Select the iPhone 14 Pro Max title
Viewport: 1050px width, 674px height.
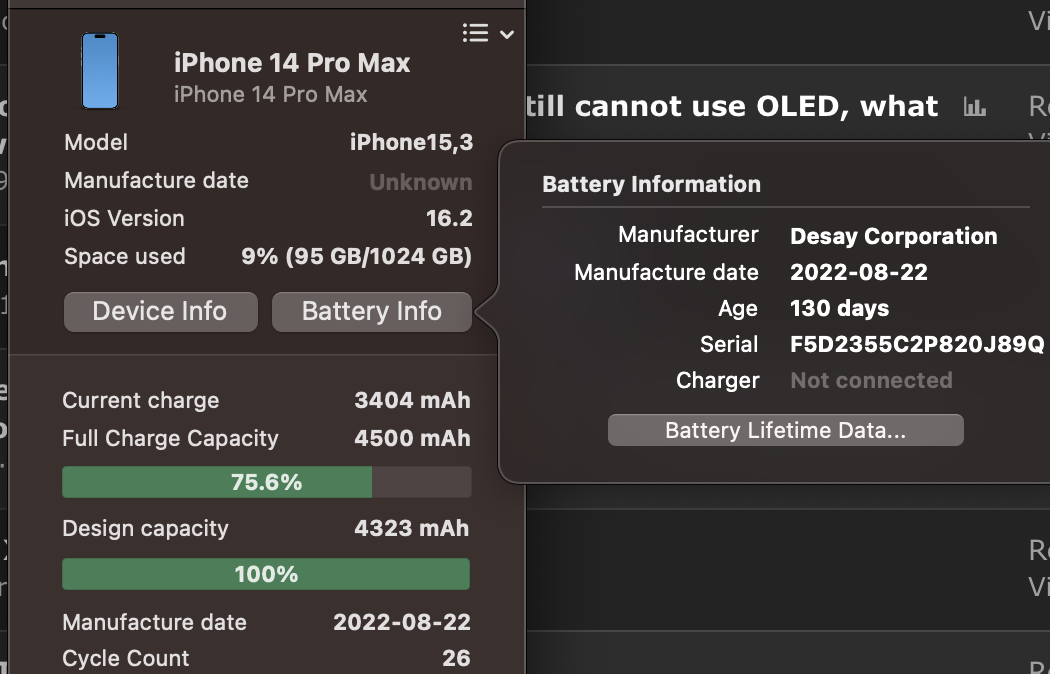(x=292, y=63)
